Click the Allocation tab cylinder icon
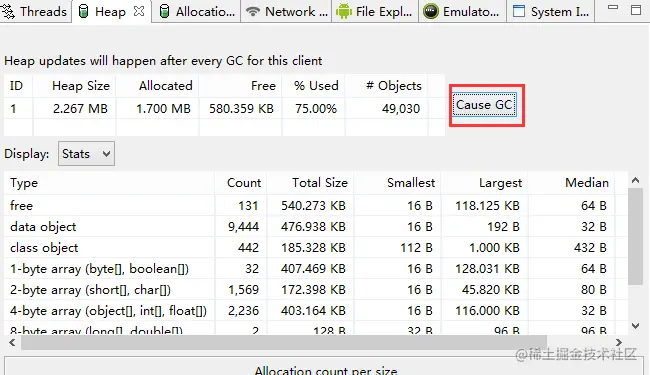Viewport: 650px width, 375px height. pos(164,12)
